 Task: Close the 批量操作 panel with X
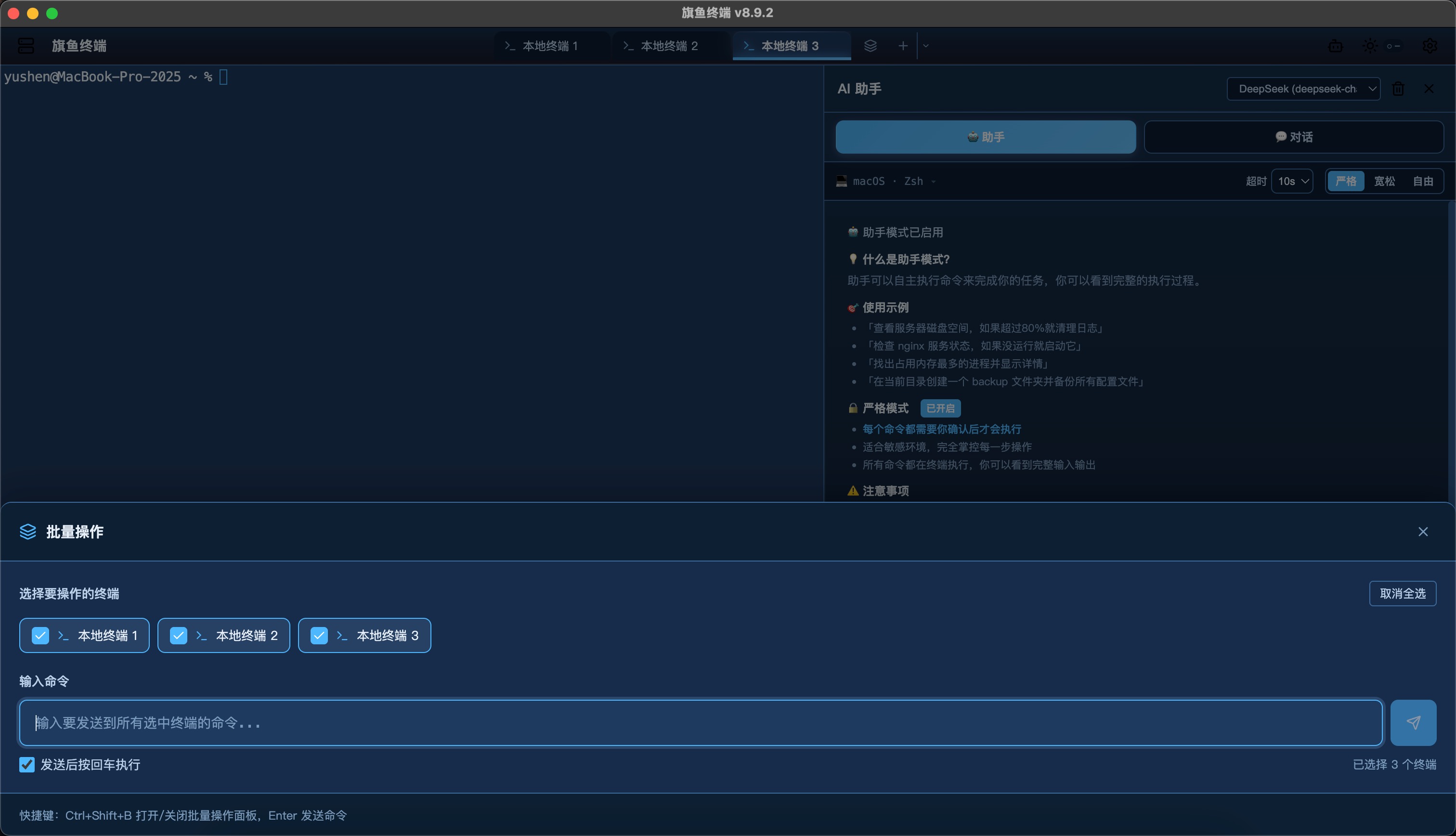point(1423,532)
